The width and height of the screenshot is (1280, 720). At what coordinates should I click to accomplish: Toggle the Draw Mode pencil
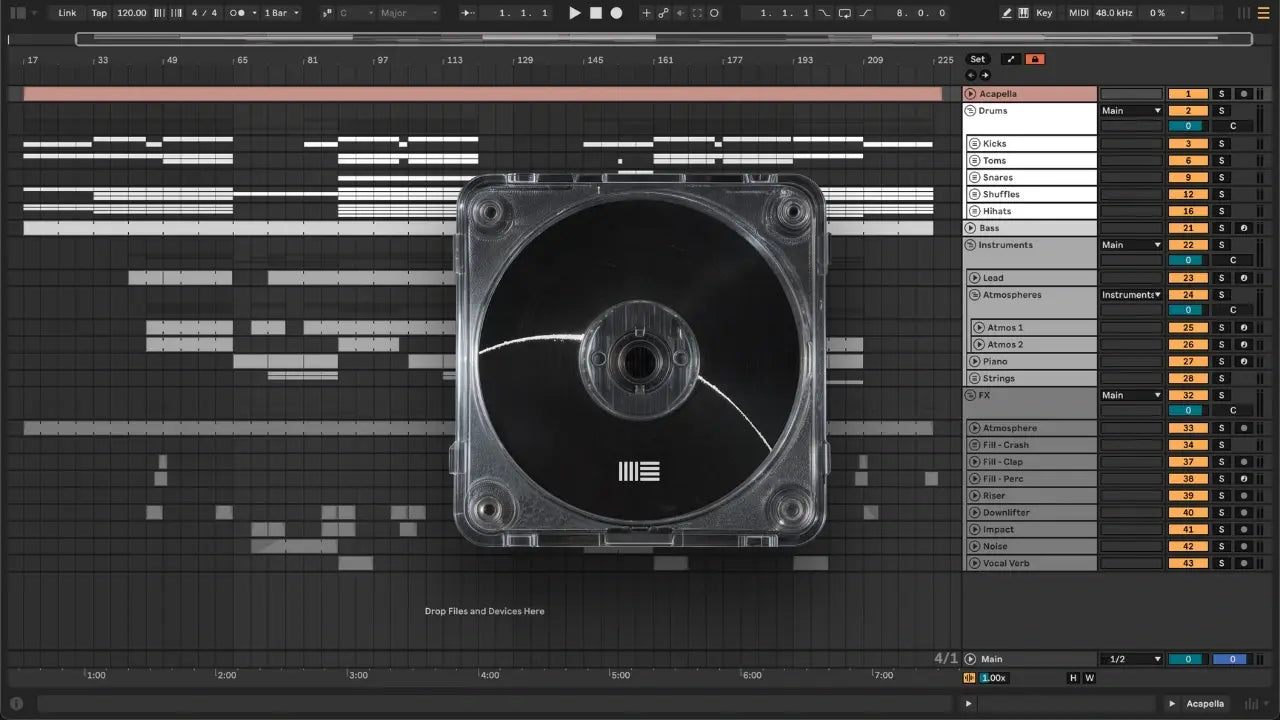pos(1006,13)
